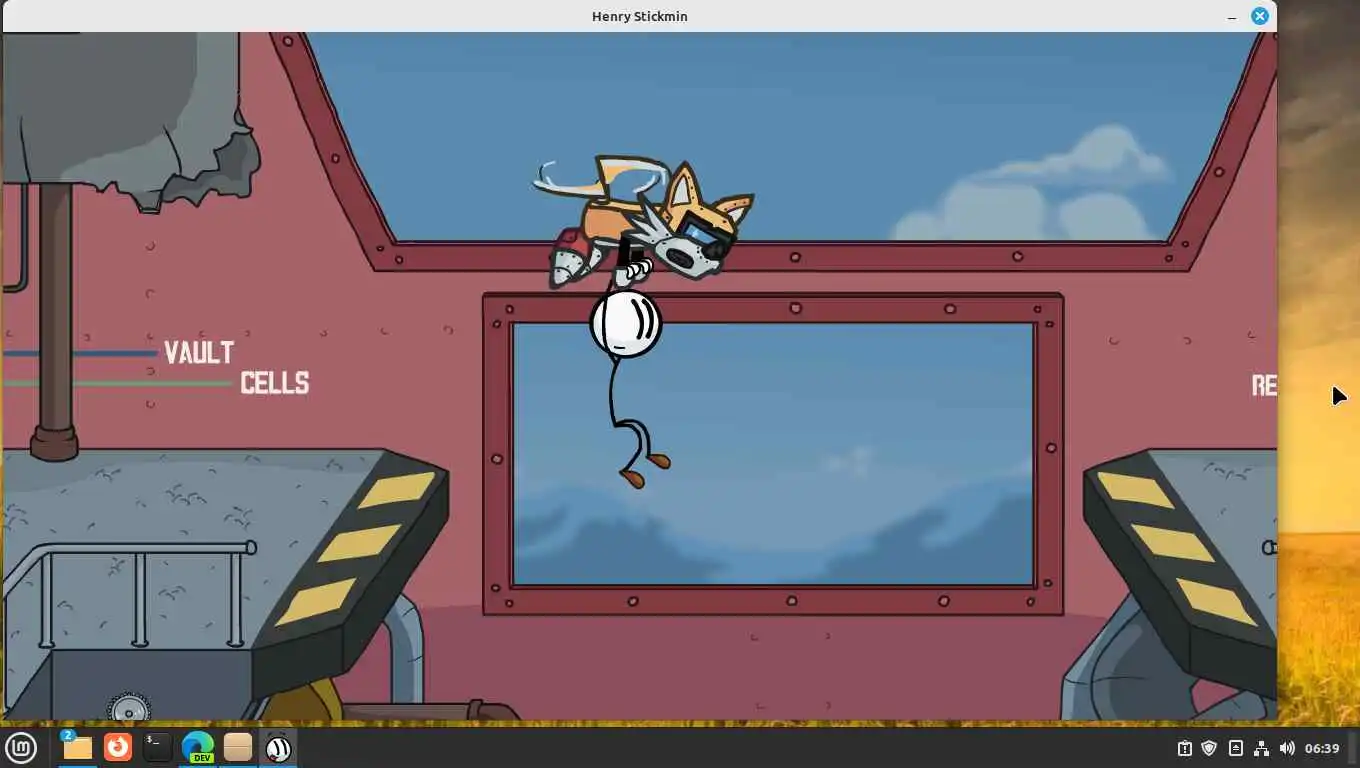The width and height of the screenshot is (1360, 768).
Task: Click the CELLS direction sign
Action: point(275,383)
